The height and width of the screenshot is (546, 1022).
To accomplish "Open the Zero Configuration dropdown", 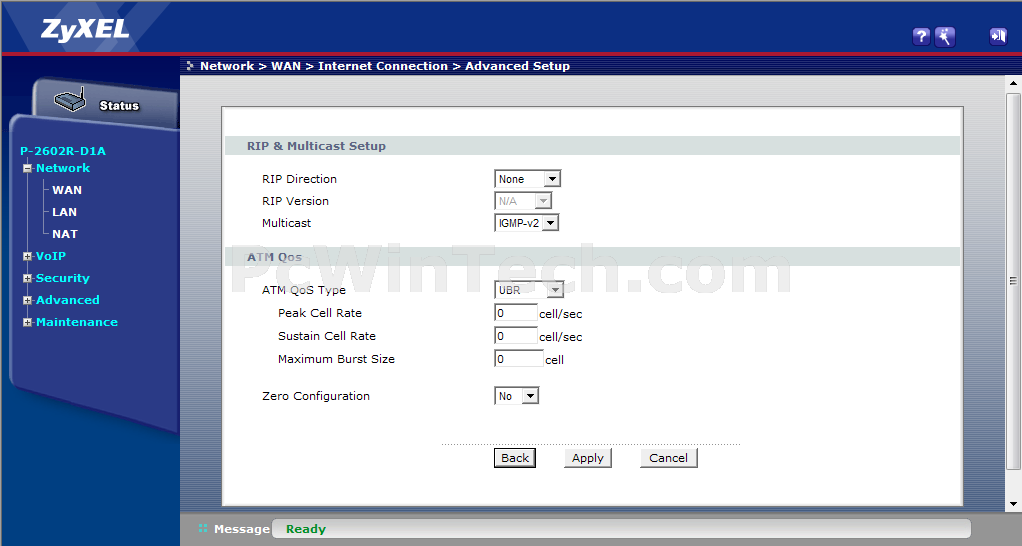I will coord(516,395).
